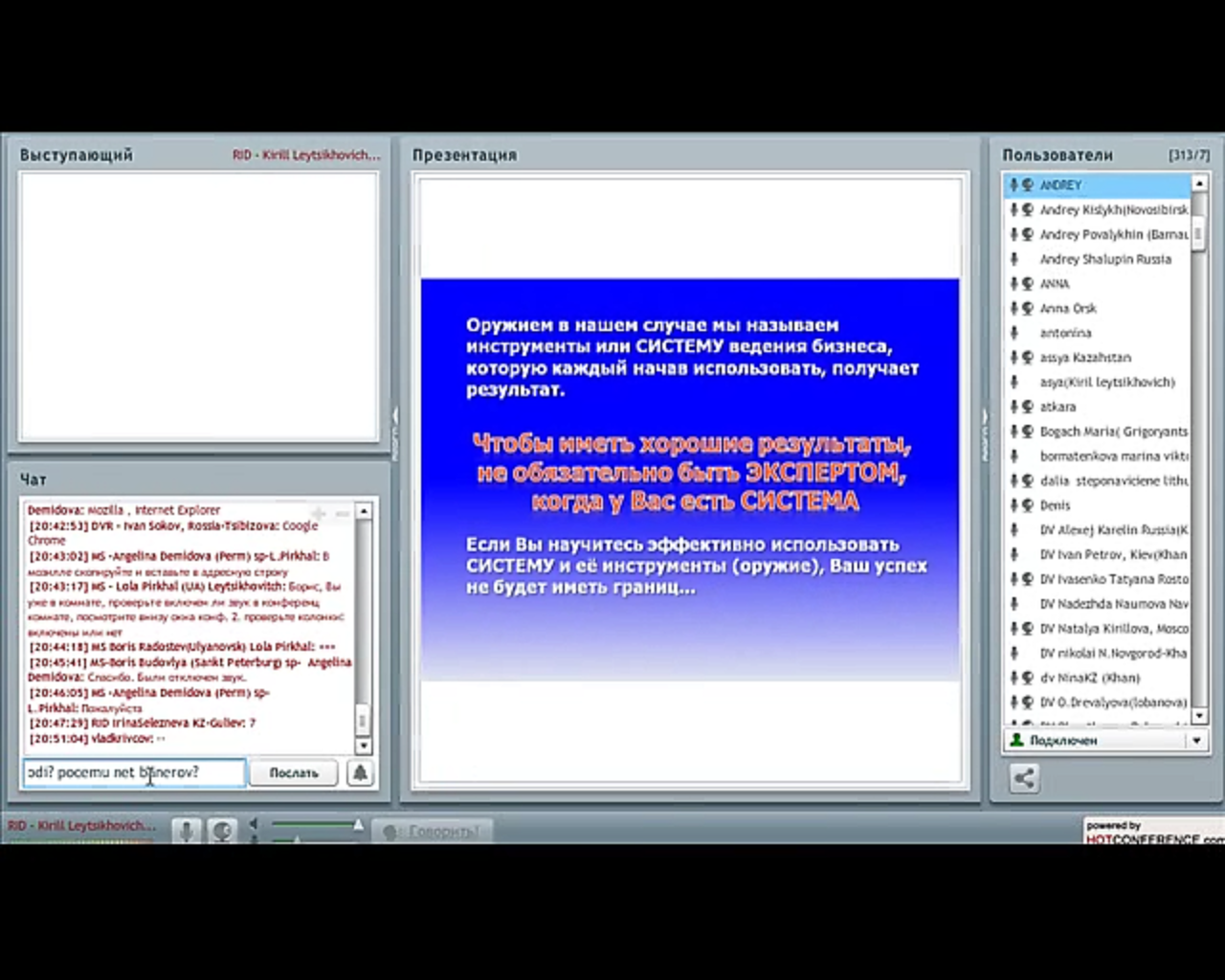Select user Denis
Screen dimensions: 1225x980
coord(1097,505)
